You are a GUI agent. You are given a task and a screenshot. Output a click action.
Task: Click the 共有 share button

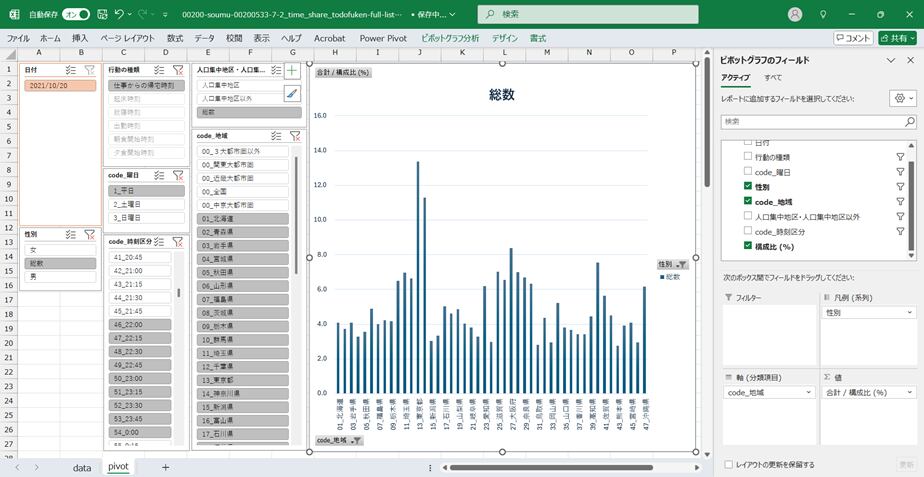click(x=896, y=38)
